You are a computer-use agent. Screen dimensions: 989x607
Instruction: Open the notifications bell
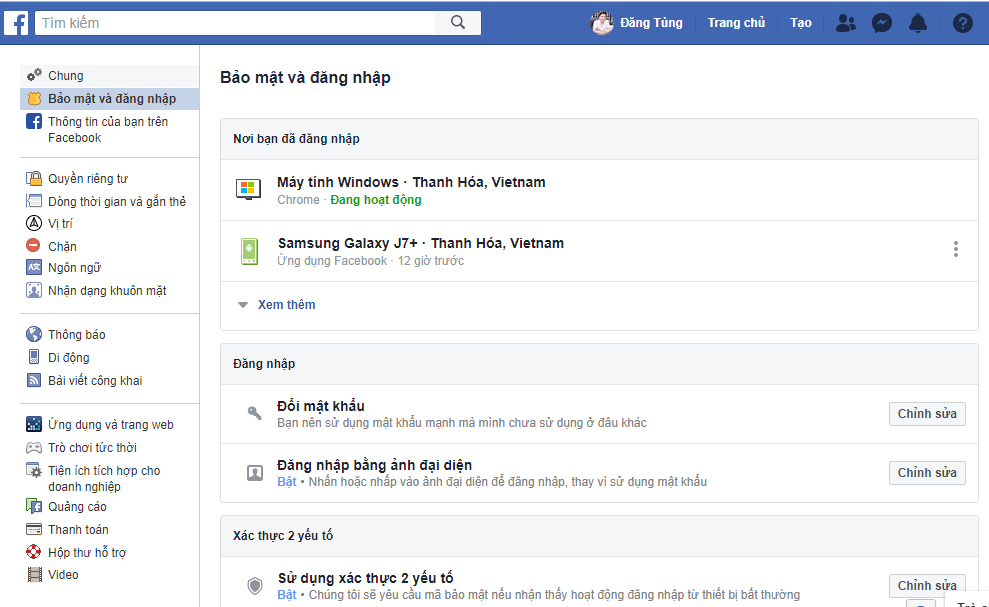point(918,23)
